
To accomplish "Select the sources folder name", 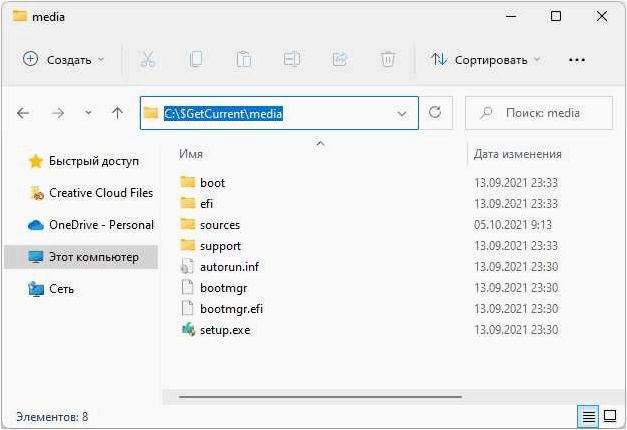I will 220,225.
